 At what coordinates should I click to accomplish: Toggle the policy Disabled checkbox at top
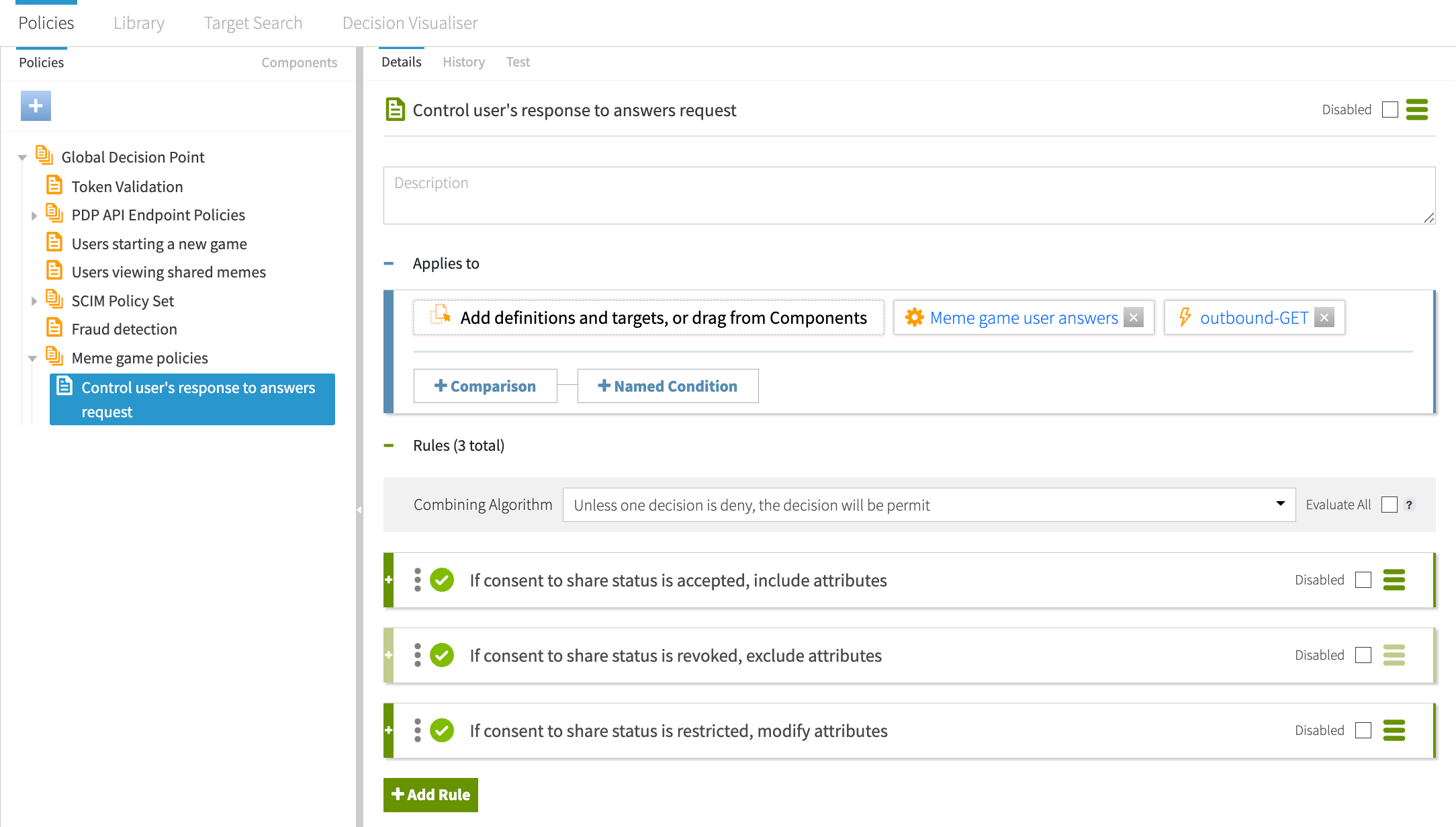pyautogui.click(x=1390, y=110)
